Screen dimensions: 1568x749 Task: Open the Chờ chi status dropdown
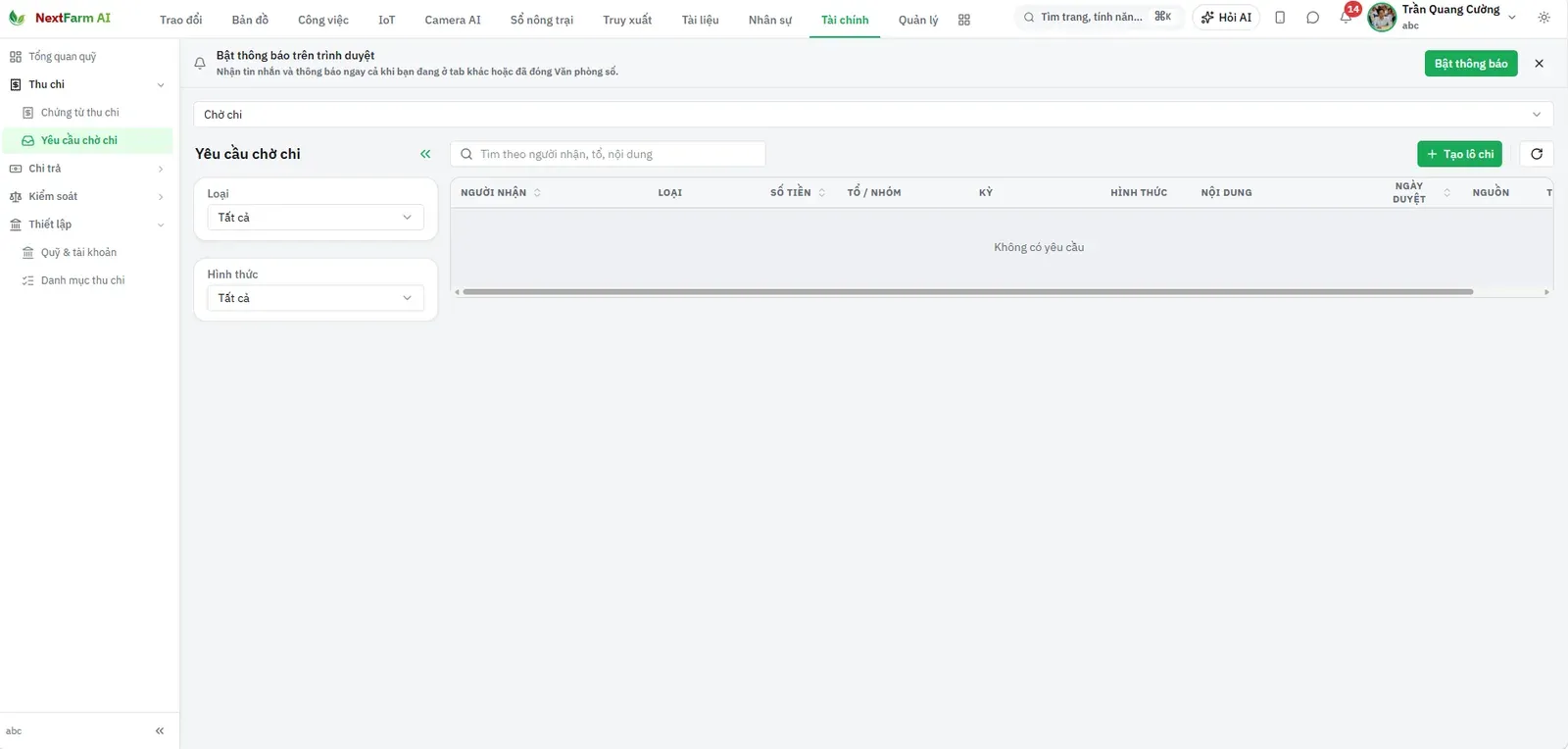coord(873,115)
